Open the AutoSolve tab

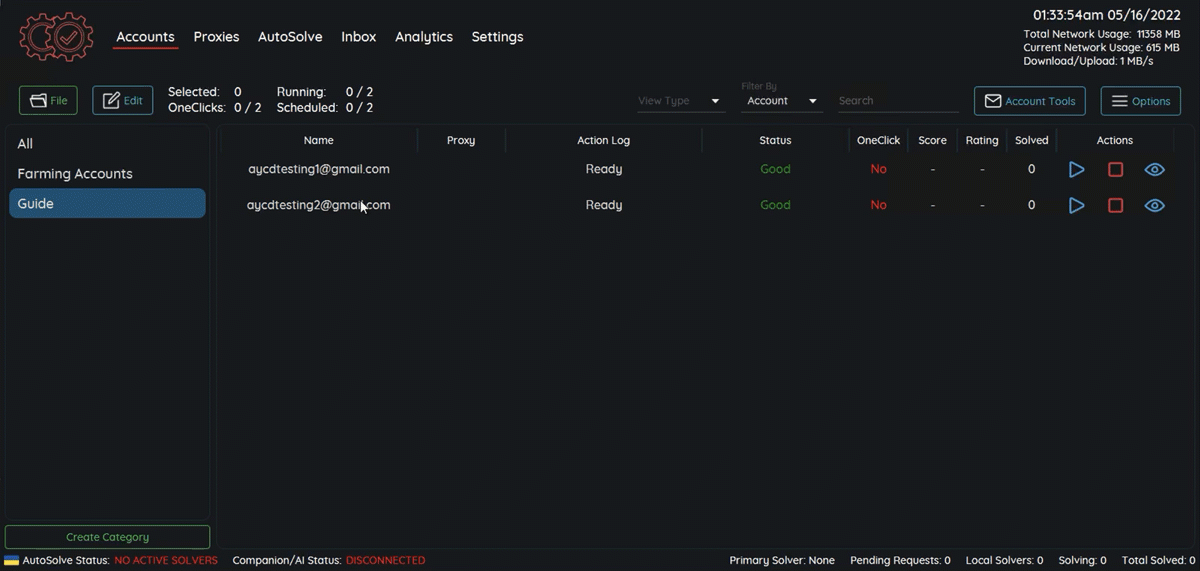tap(290, 37)
